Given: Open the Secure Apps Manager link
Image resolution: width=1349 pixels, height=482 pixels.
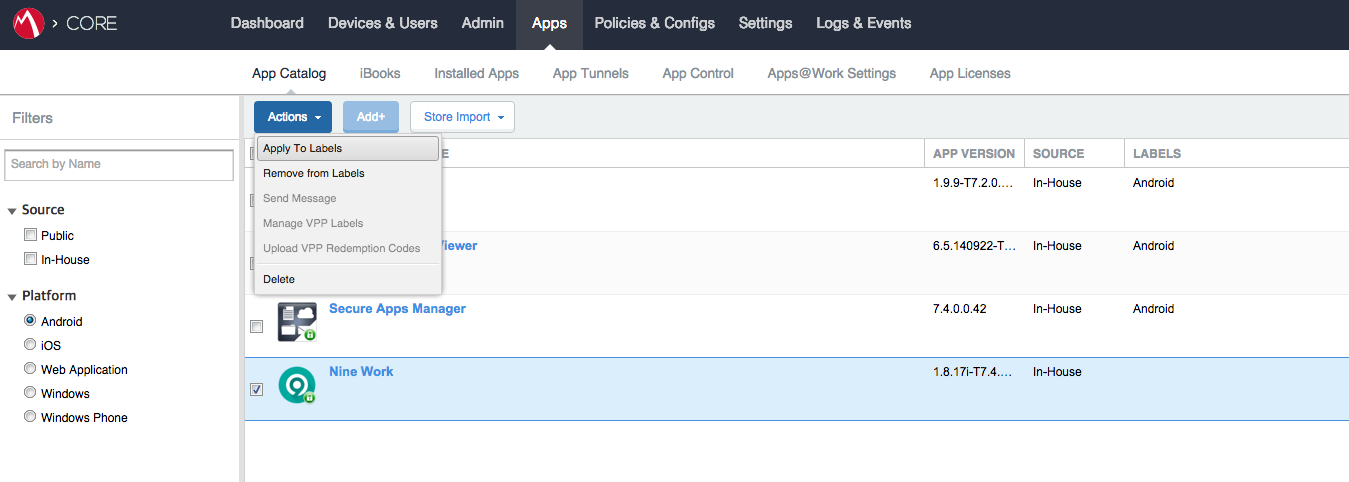Looking at the screenshot, I should [397, 309].
